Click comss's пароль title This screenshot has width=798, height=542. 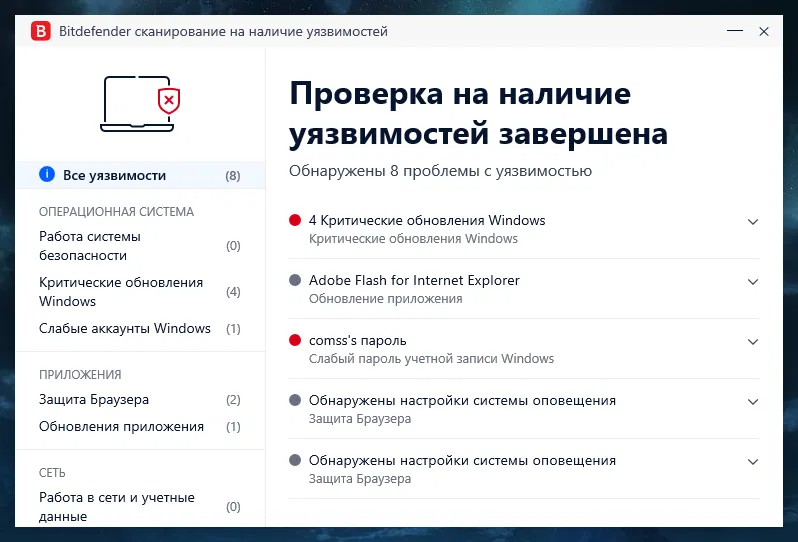point(357,340)
